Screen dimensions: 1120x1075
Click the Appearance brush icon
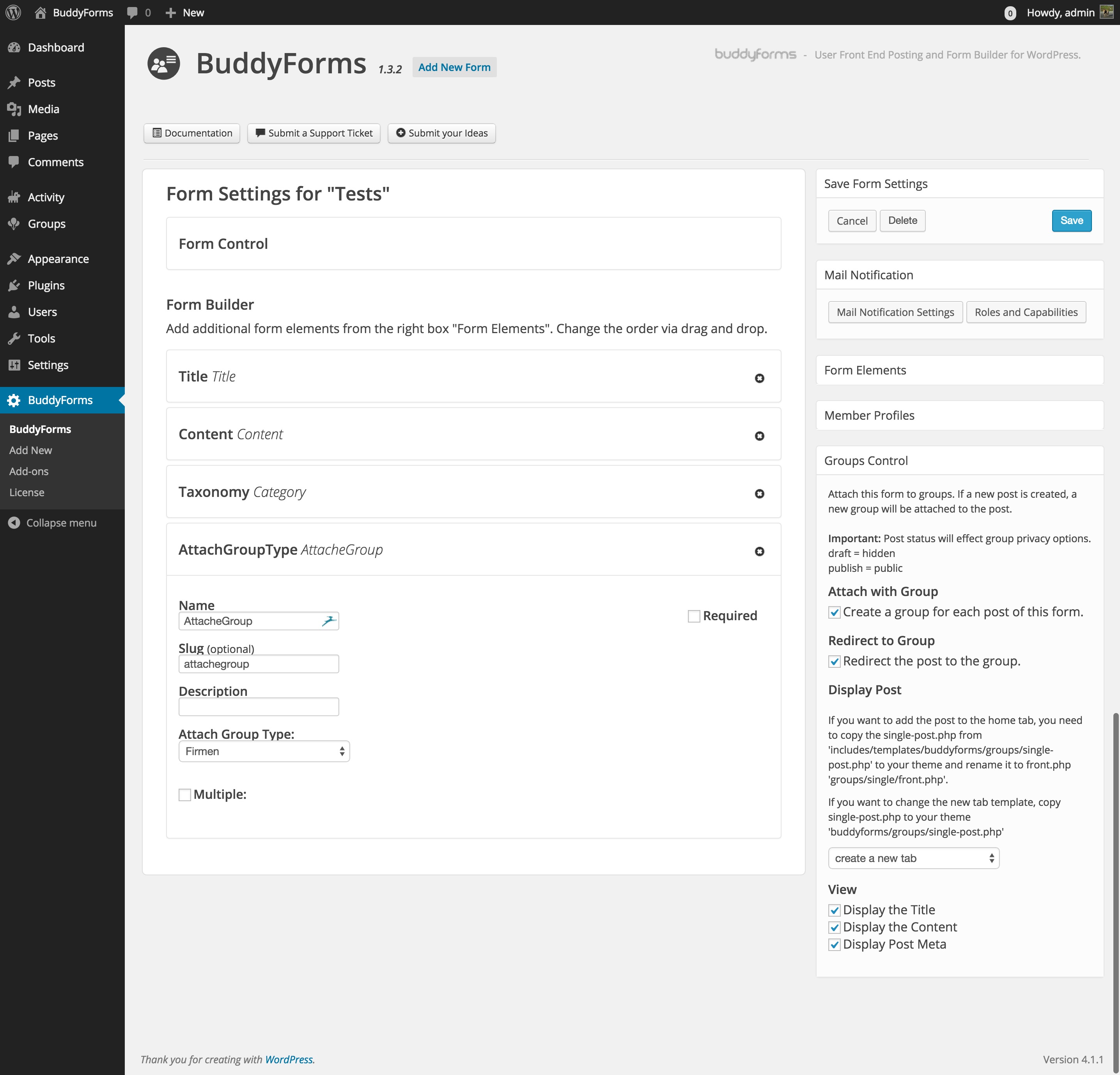click(x=14, y=259)
